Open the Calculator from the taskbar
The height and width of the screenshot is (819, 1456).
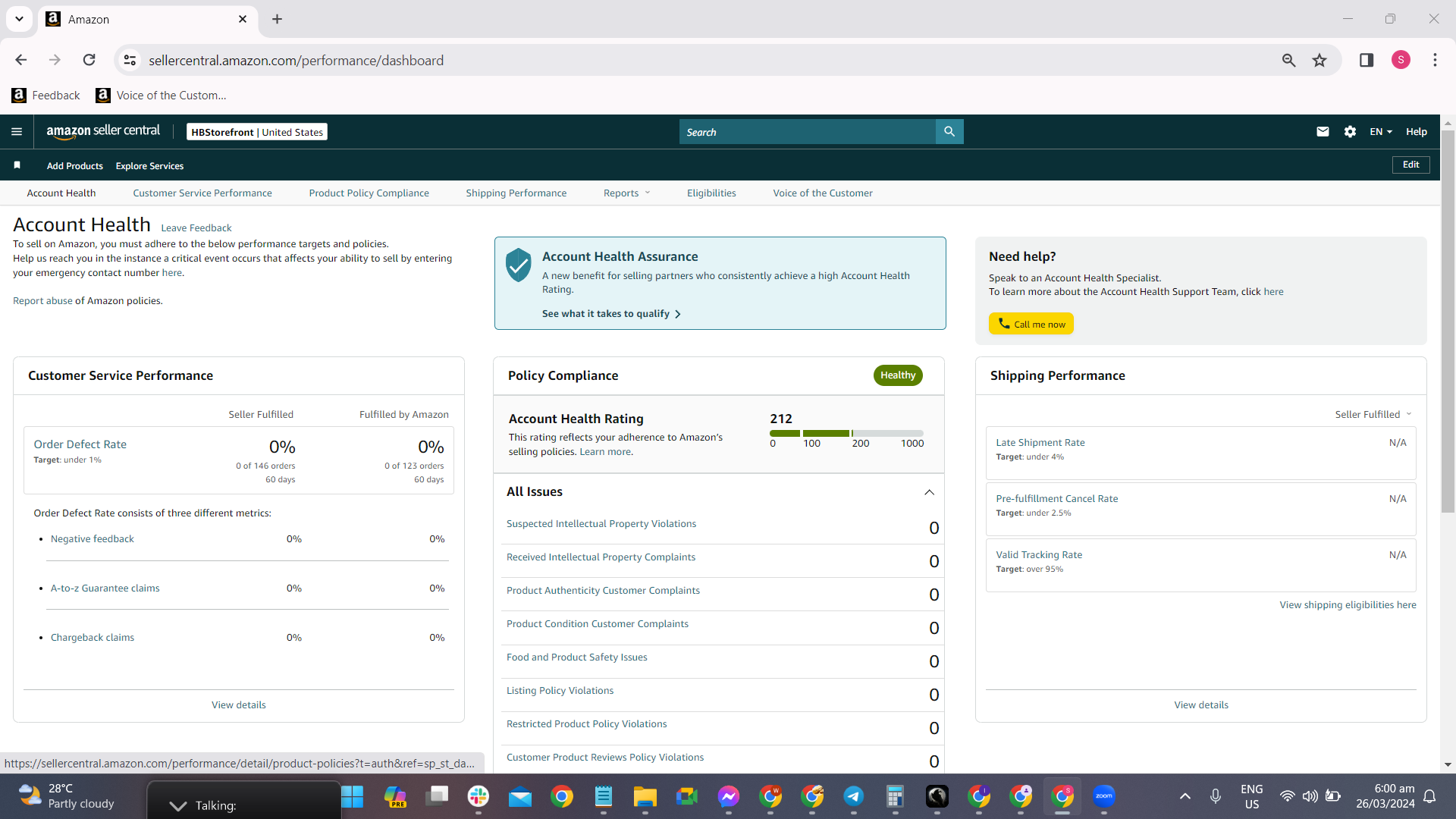click(896, 796)
